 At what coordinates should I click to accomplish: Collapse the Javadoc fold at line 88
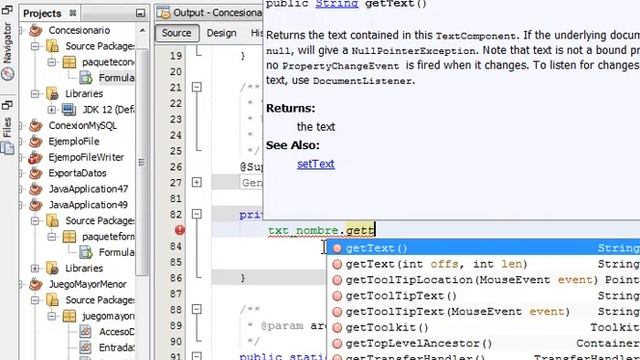coord(197,310)
